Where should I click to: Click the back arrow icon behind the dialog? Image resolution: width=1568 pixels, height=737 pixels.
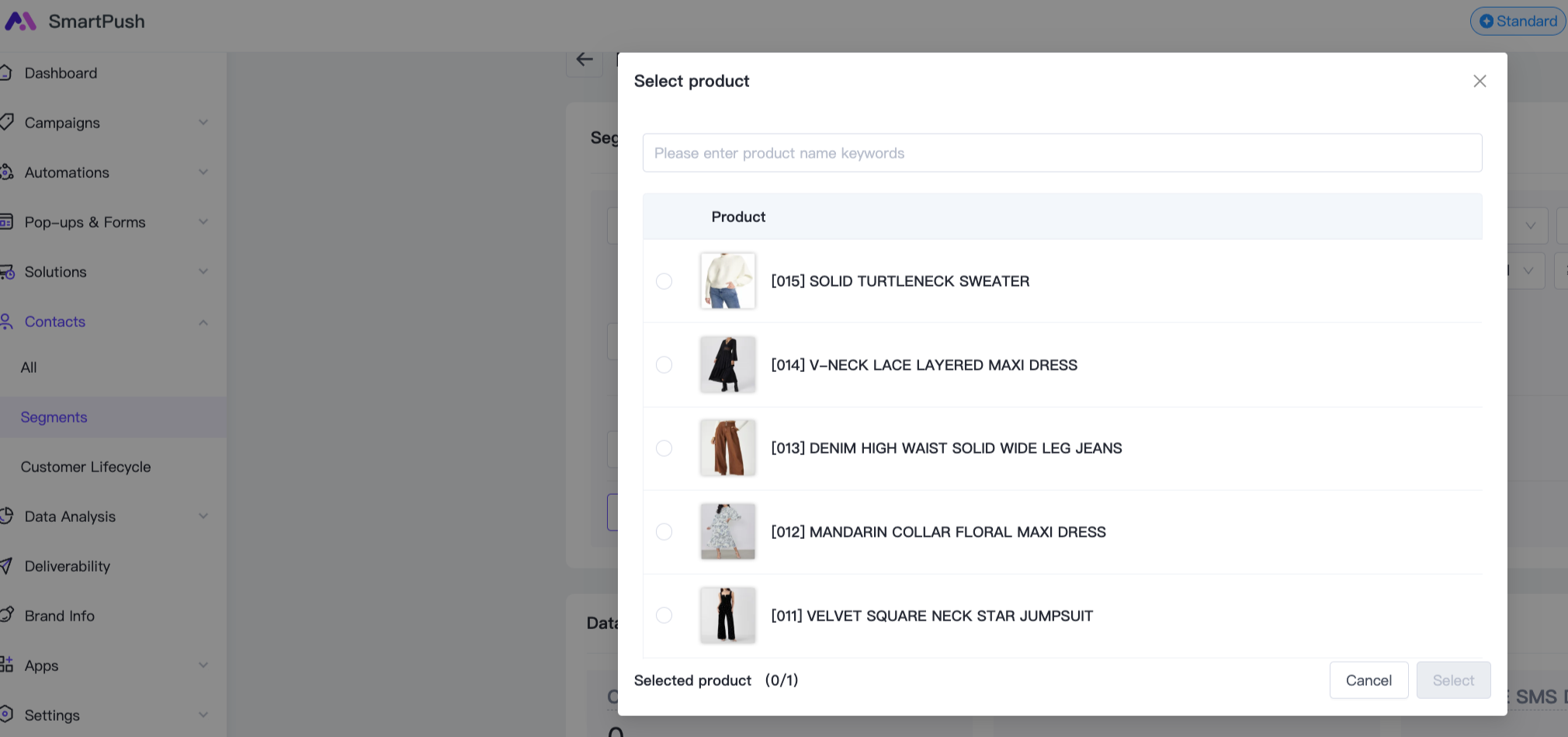click(x=585, y=59)
